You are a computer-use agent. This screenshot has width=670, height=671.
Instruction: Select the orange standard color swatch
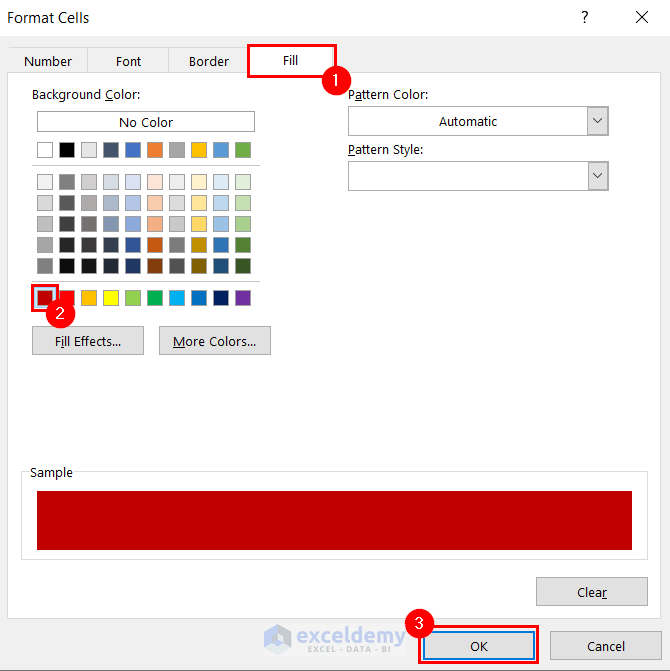(x=89, y=298)
